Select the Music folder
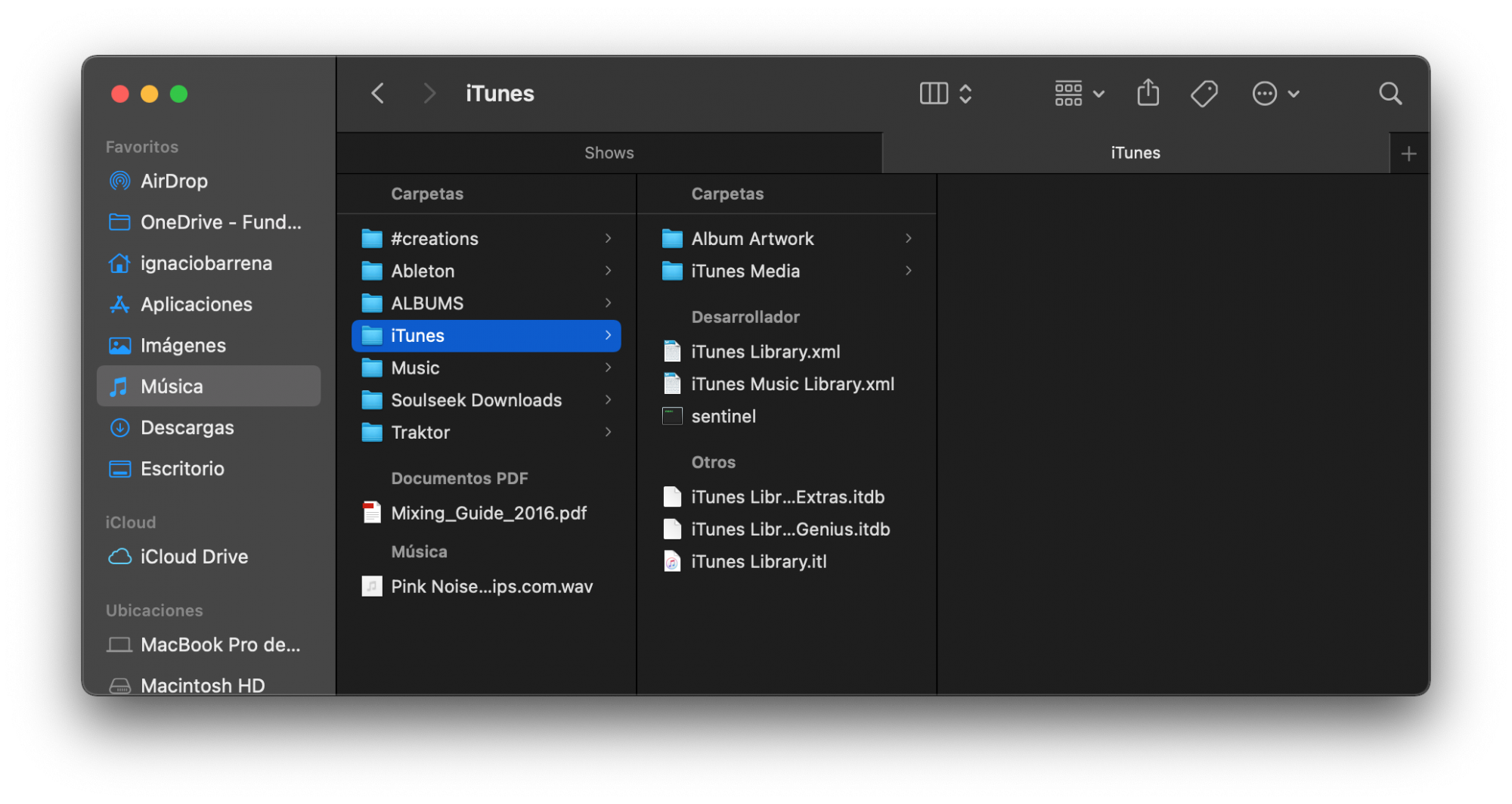1512x804 pixels. [486, 368]
